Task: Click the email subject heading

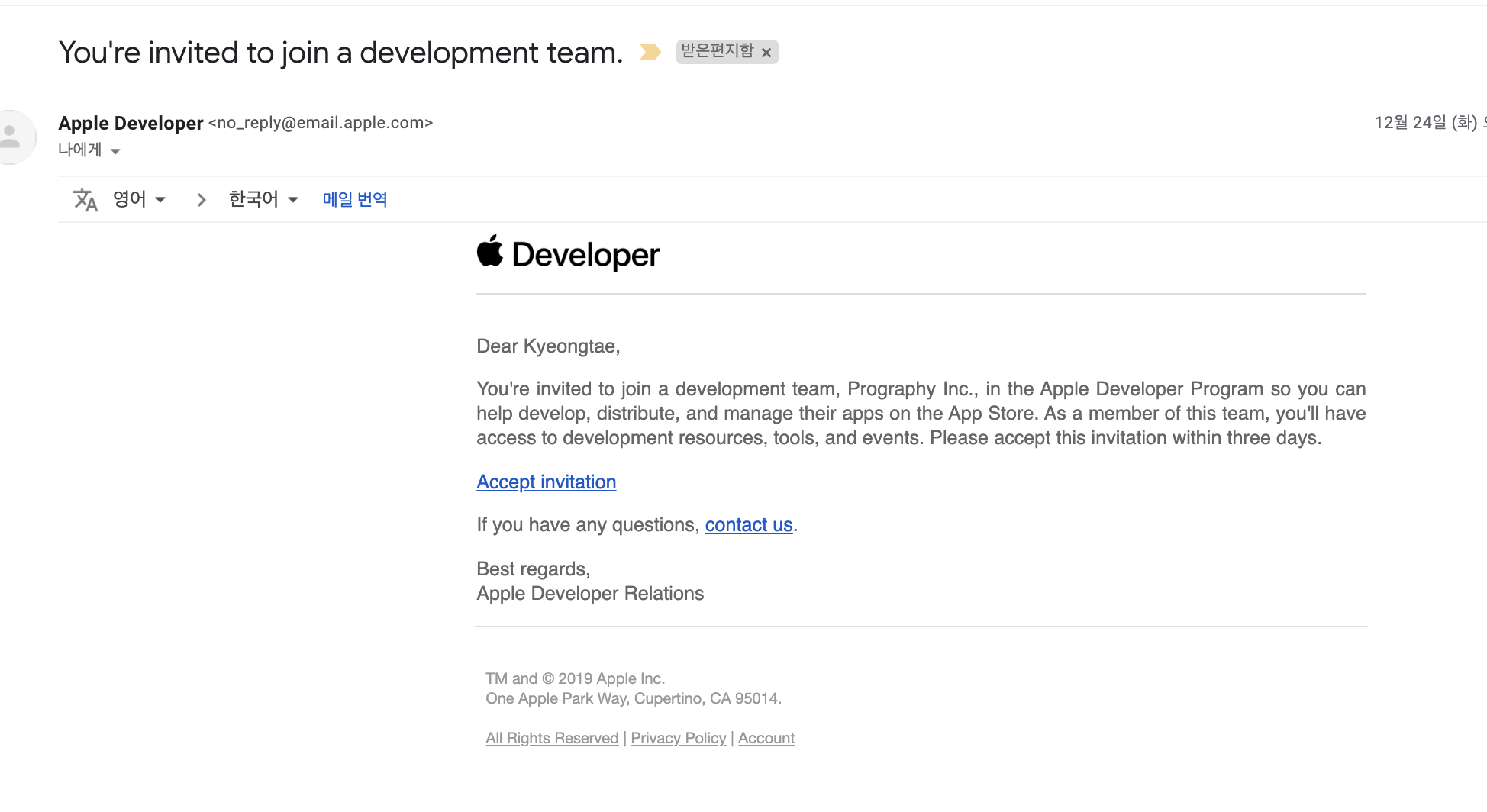Action: pyautogui.click(x=340, y=53)
